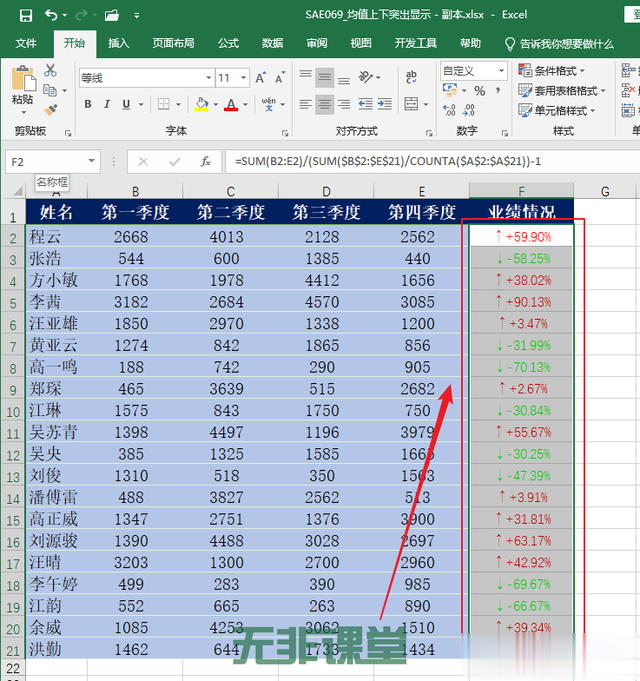
Task: Click the Merge and Center icon
Action: tap(411, 104)
